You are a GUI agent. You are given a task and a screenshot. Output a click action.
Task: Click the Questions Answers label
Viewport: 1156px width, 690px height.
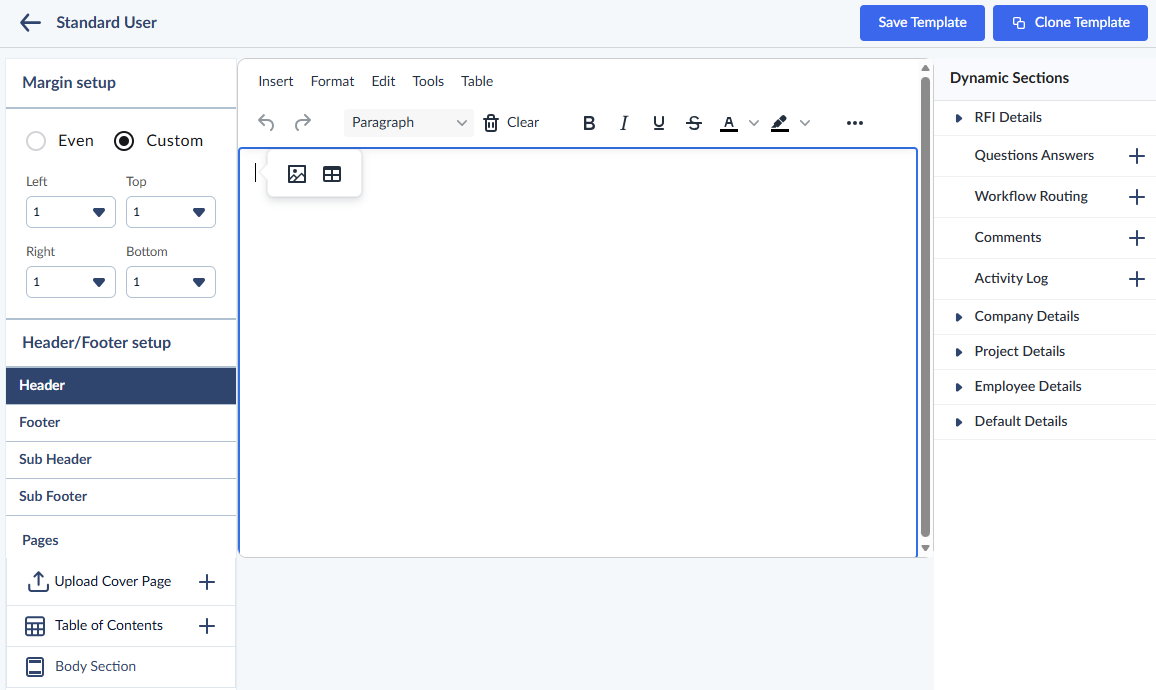pyautogui.click(x=1034, y=156)
